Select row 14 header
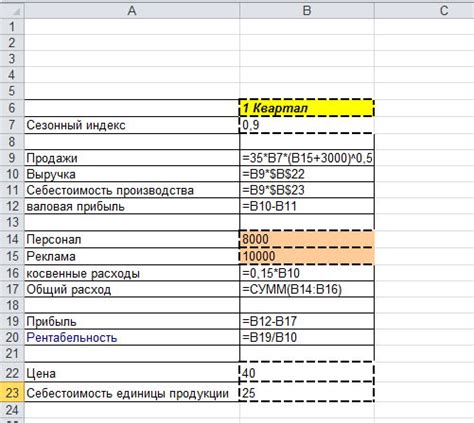474x423 pixels. (x=12, y=239)
